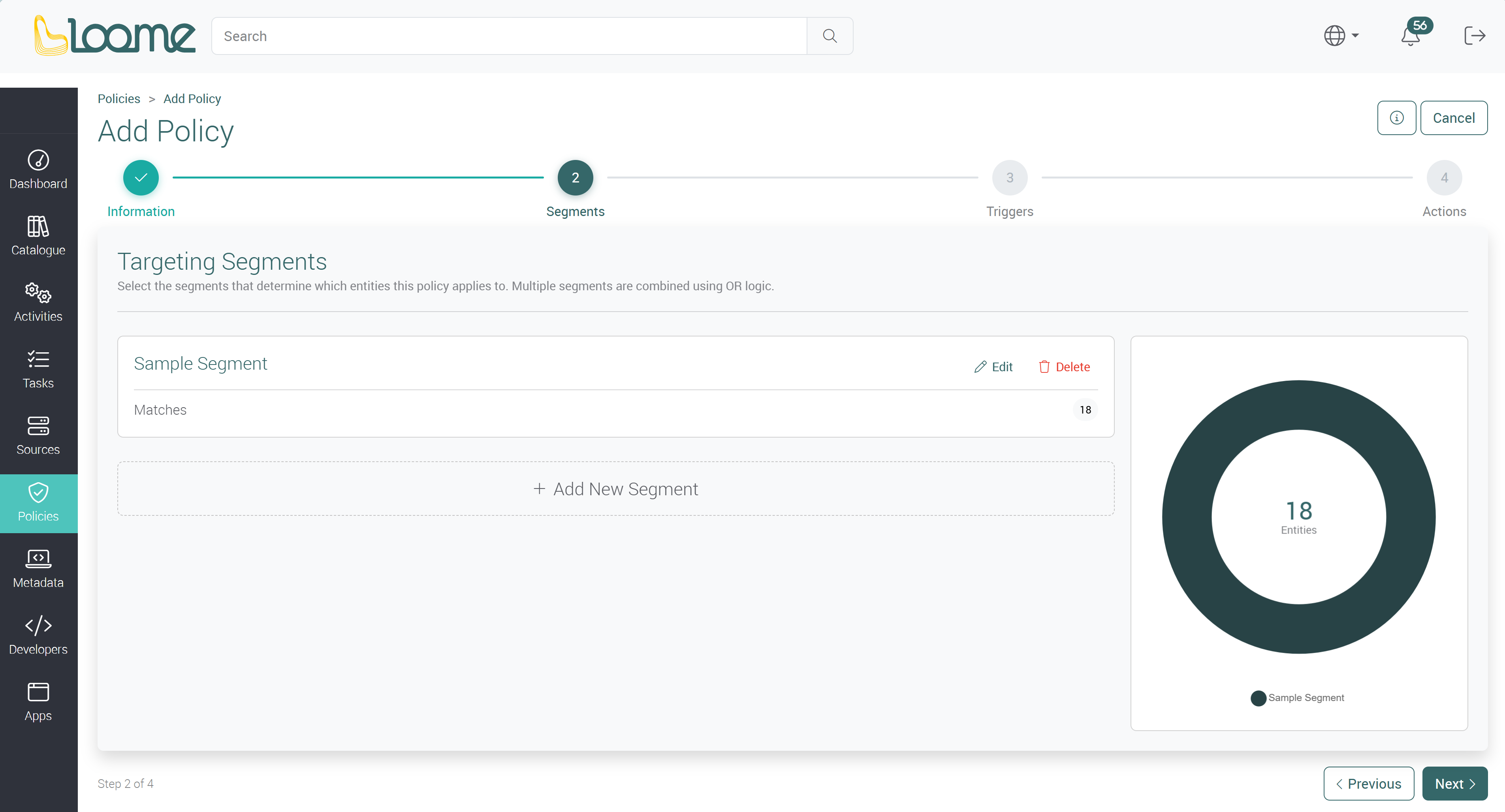The height and width of the screenshot is (812, 1505).
Task: Open the Dashboard sidebar item
Action: (x=39, y=169)
